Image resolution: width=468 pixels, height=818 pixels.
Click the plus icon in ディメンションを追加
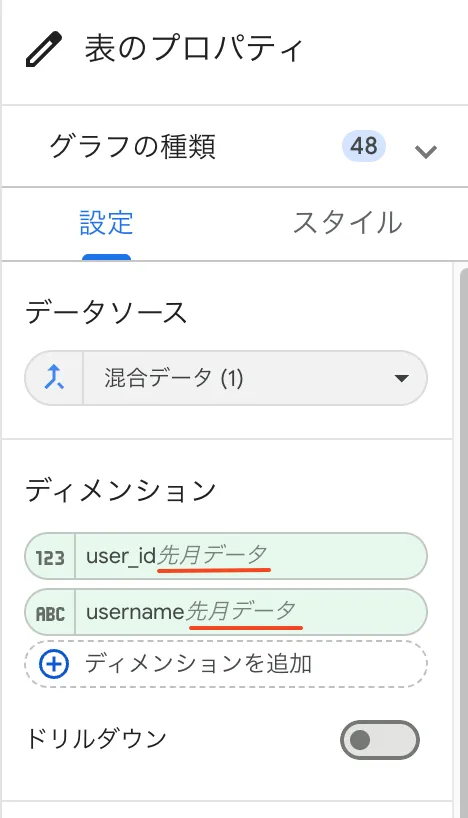pyautogui.click(x=54, y=664)
